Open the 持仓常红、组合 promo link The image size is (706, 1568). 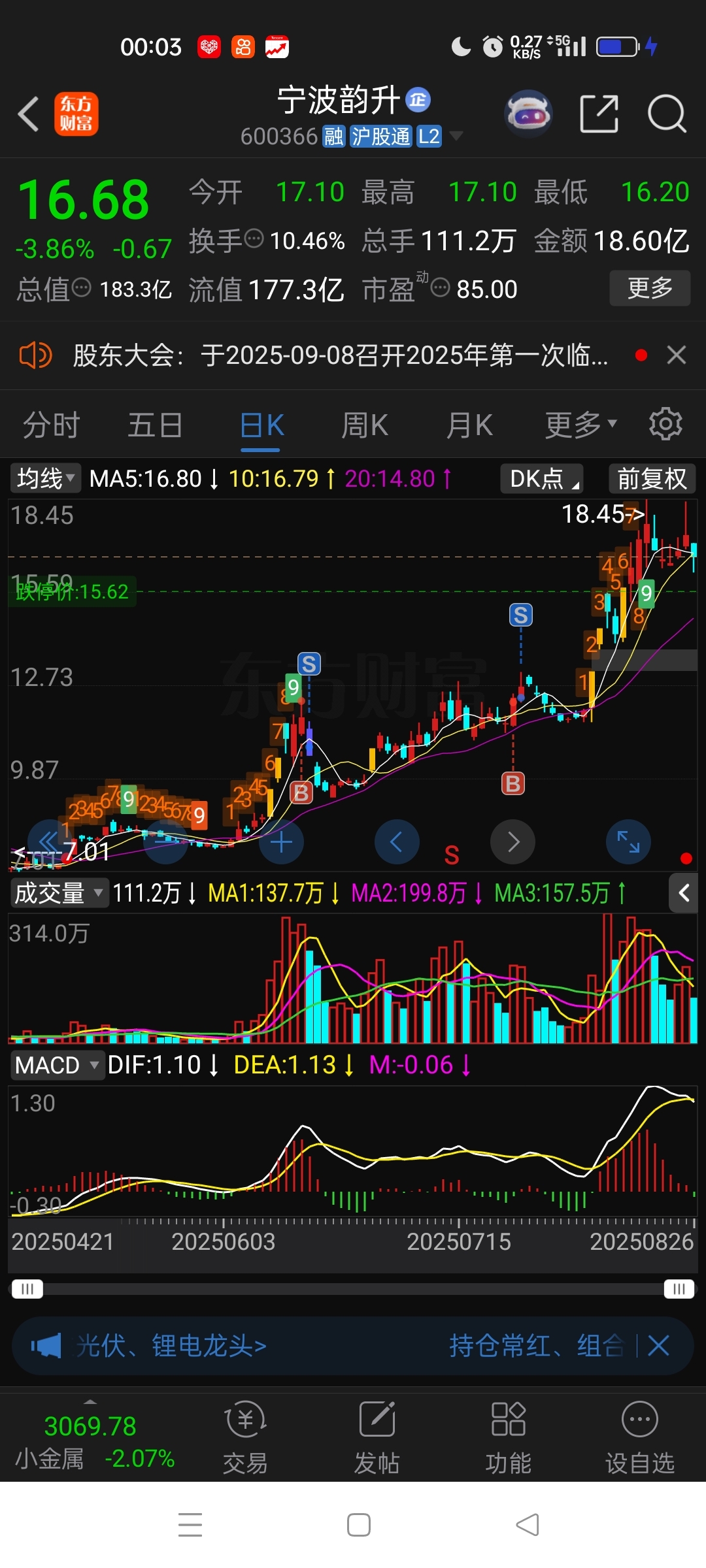pyautogui.click(x=536, y=1346)
